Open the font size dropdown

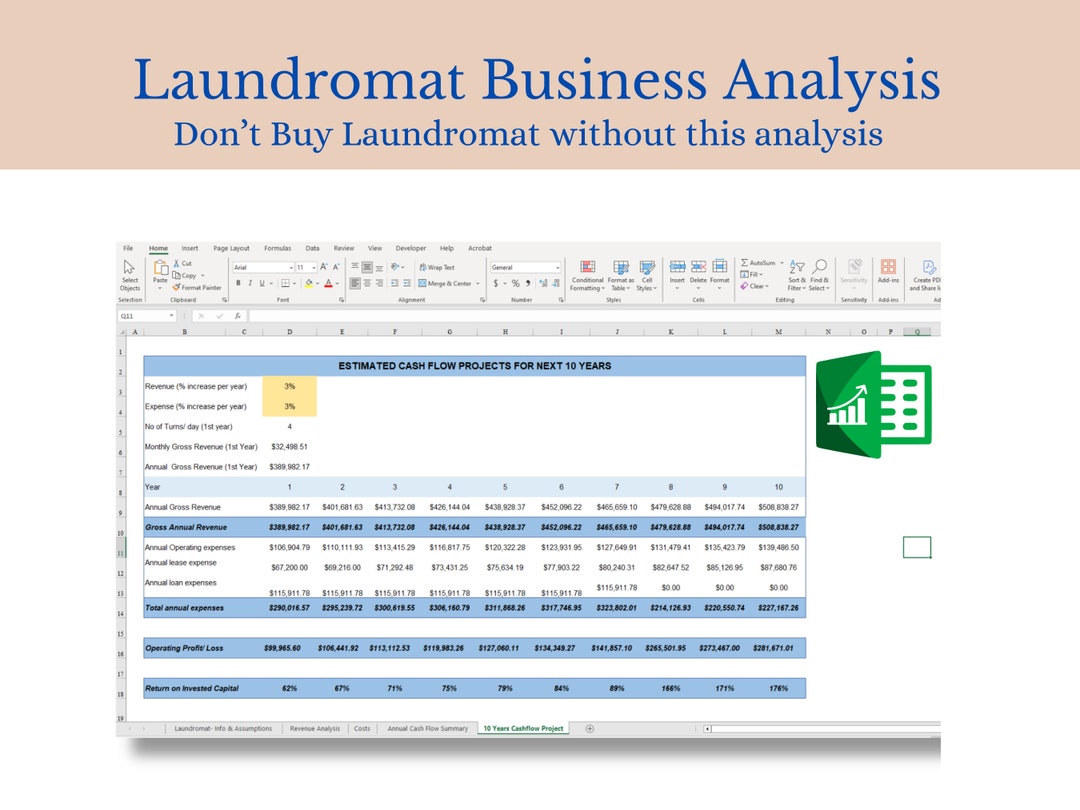pos(314,267)
